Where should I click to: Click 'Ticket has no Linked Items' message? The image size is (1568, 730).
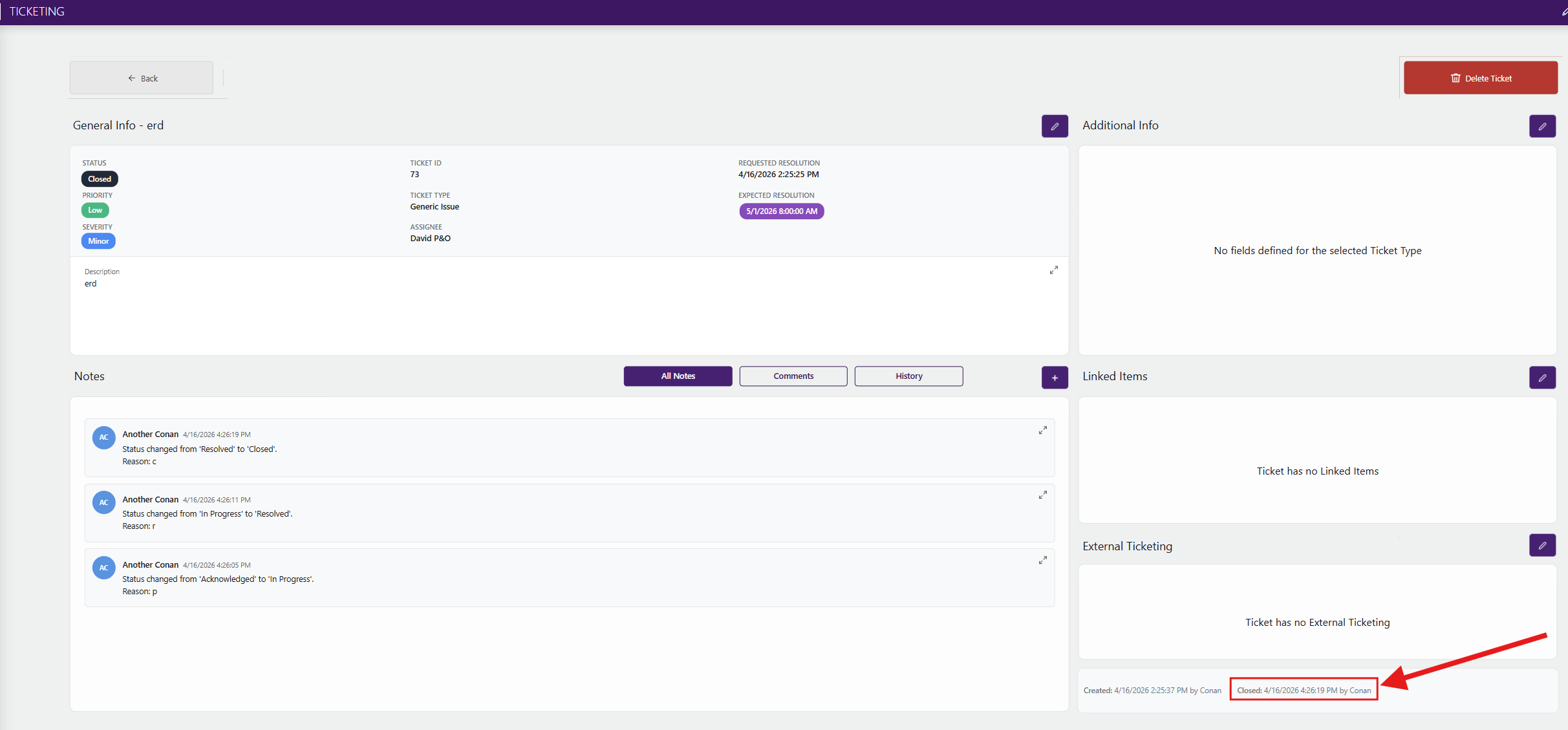(x=1317, y=471)
